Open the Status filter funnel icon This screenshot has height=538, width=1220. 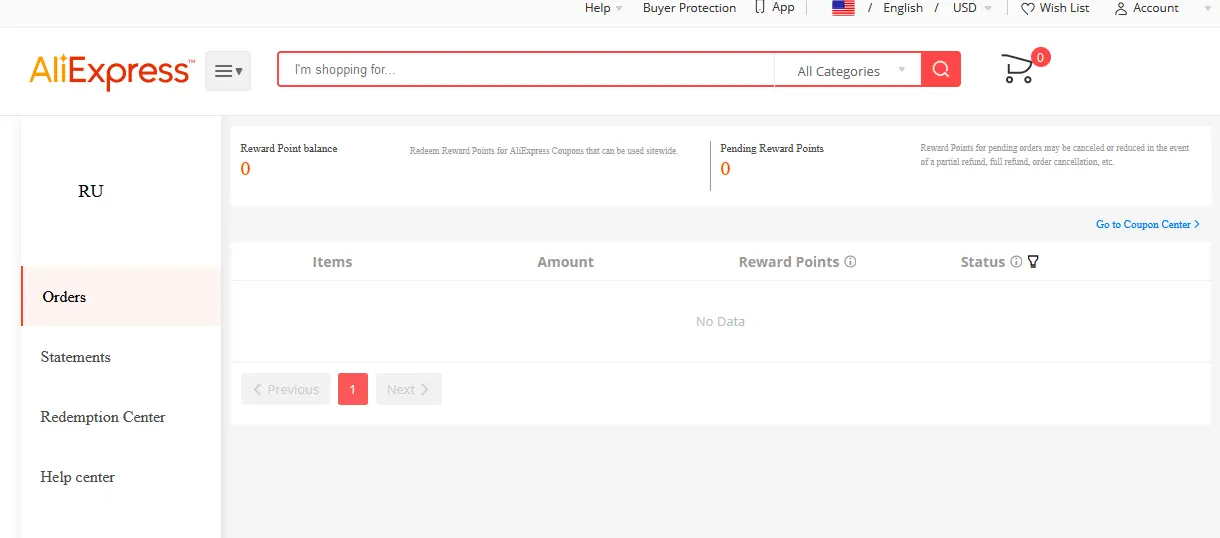pos(1033,262)
